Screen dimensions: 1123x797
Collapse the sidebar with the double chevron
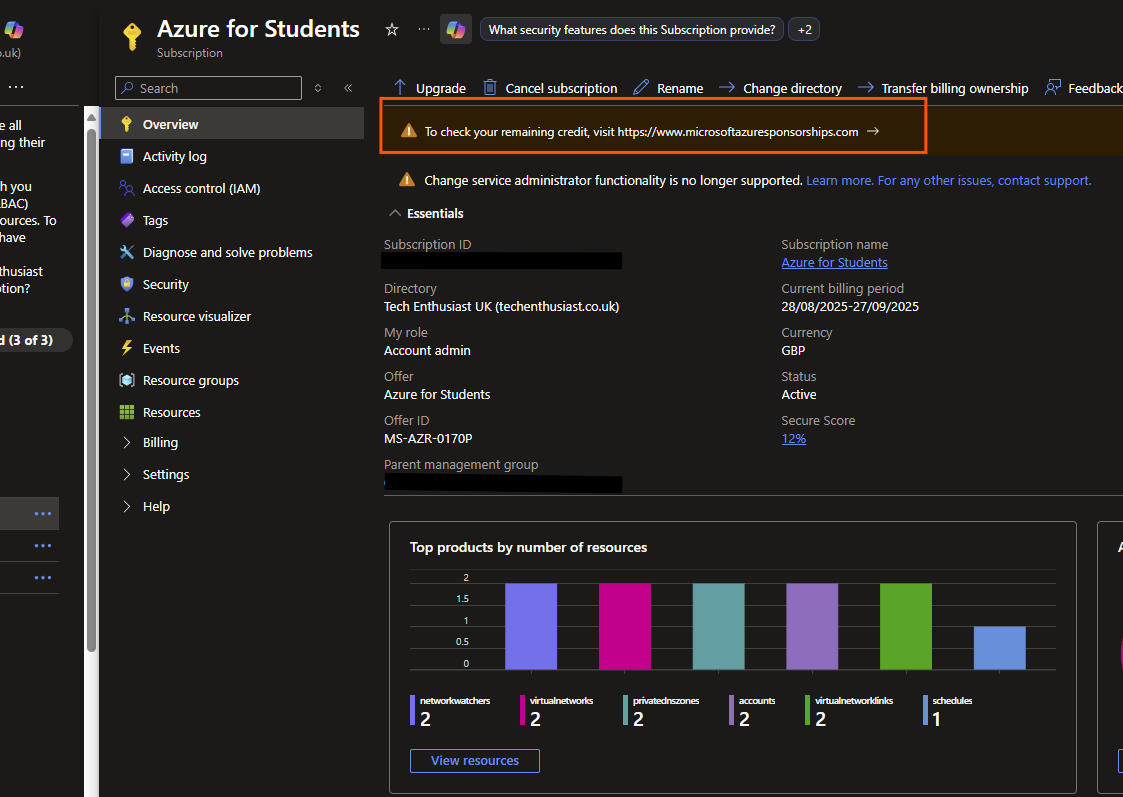[348, 88]
